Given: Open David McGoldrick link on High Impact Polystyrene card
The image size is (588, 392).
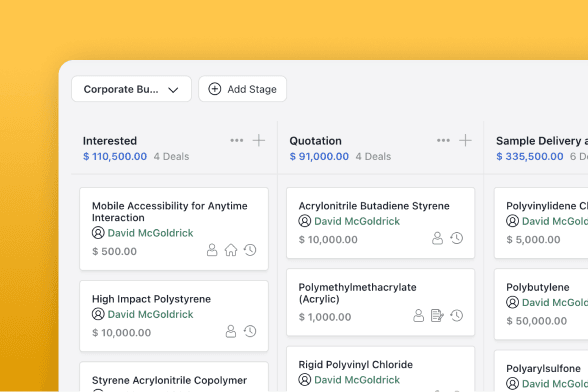Looking at the screenshot, I should coord(150,314).
